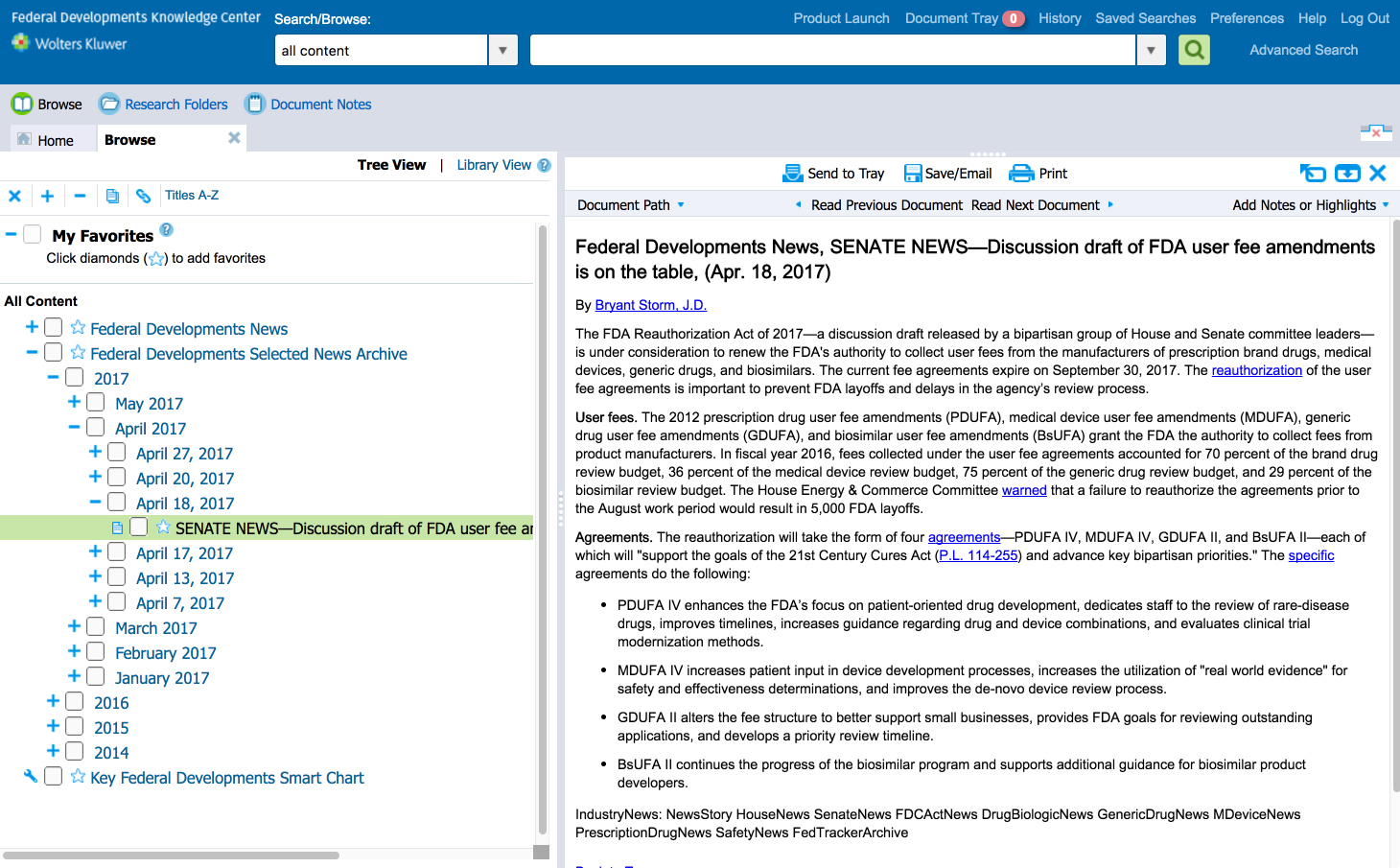
Task: Open the Document Path dropdown
Action: [x=631, y=205]
